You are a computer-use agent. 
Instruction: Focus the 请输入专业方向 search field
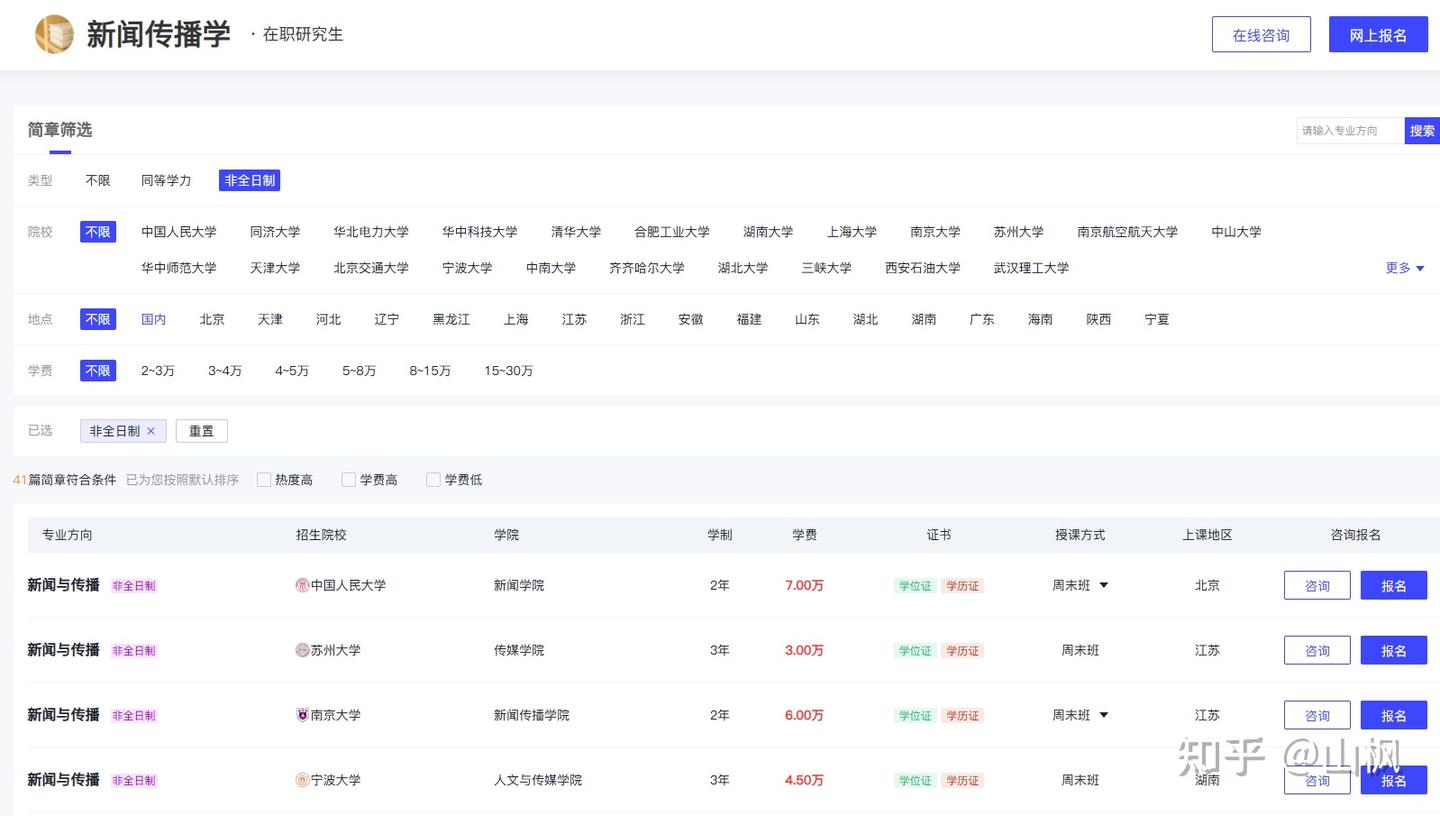(x=1351, y=130)
